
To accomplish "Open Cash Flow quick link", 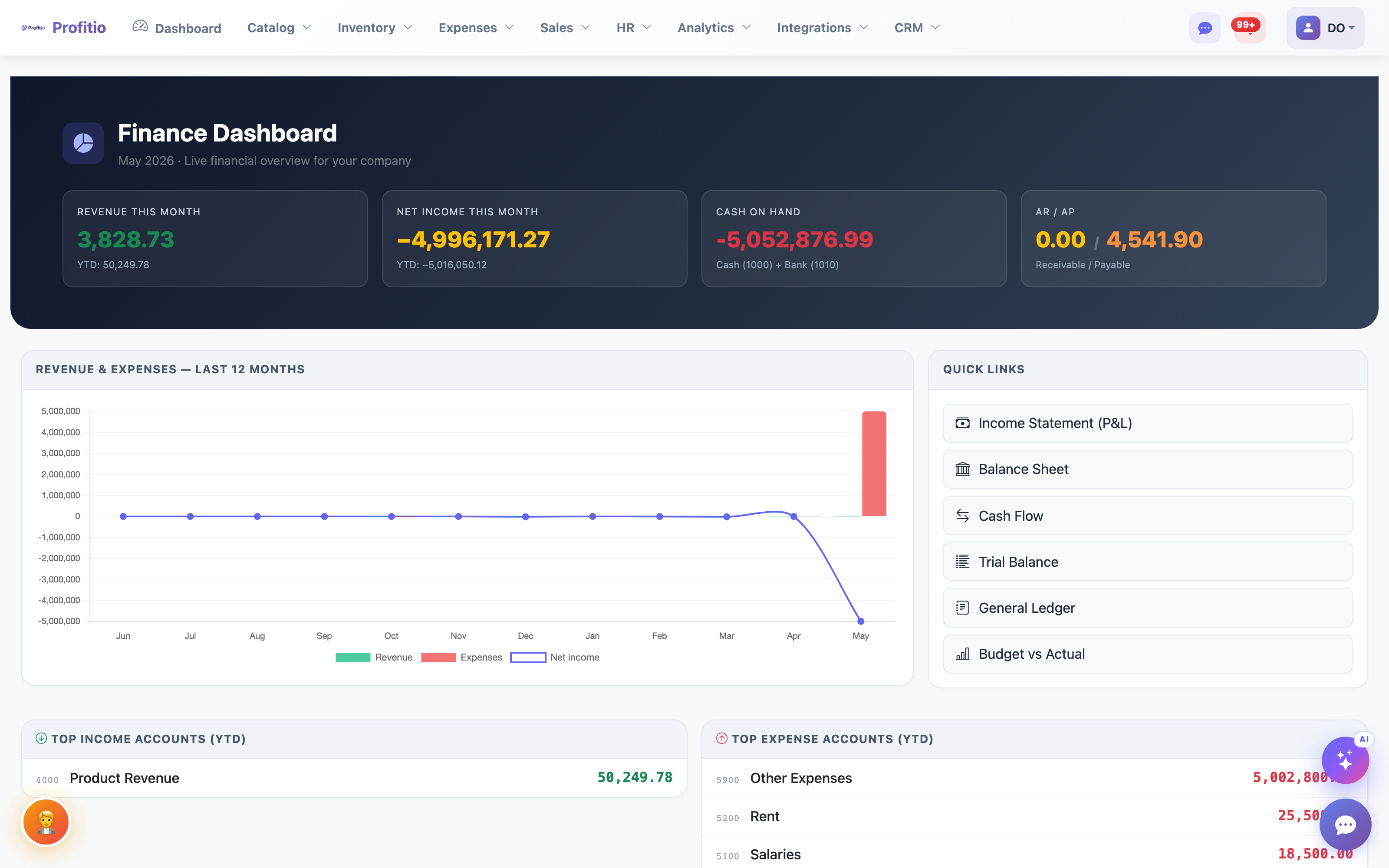I will (x=1147, y=516).
